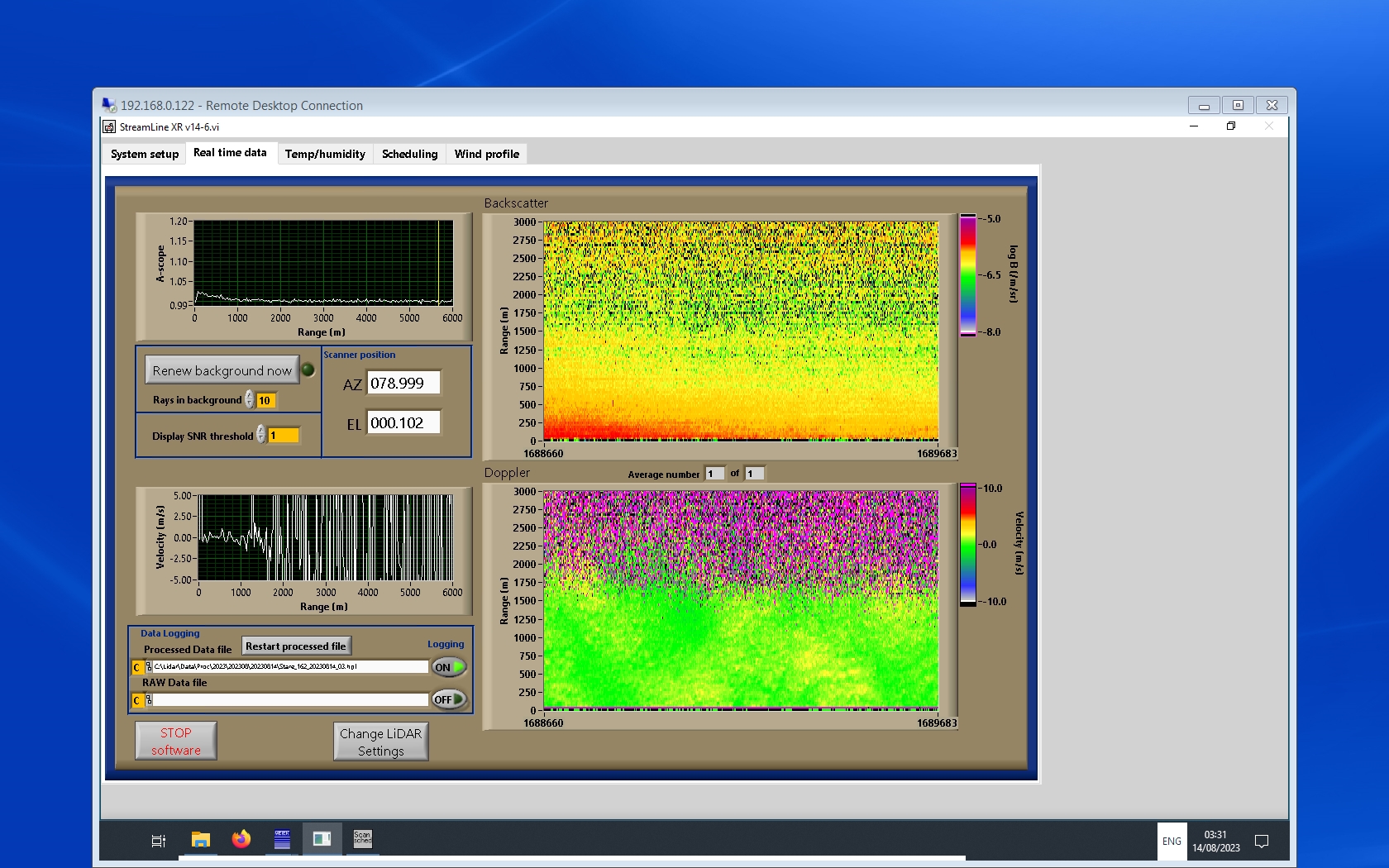Click the yellow C icon for processed file
This screenshot has height=868, width=1389.
136,667
